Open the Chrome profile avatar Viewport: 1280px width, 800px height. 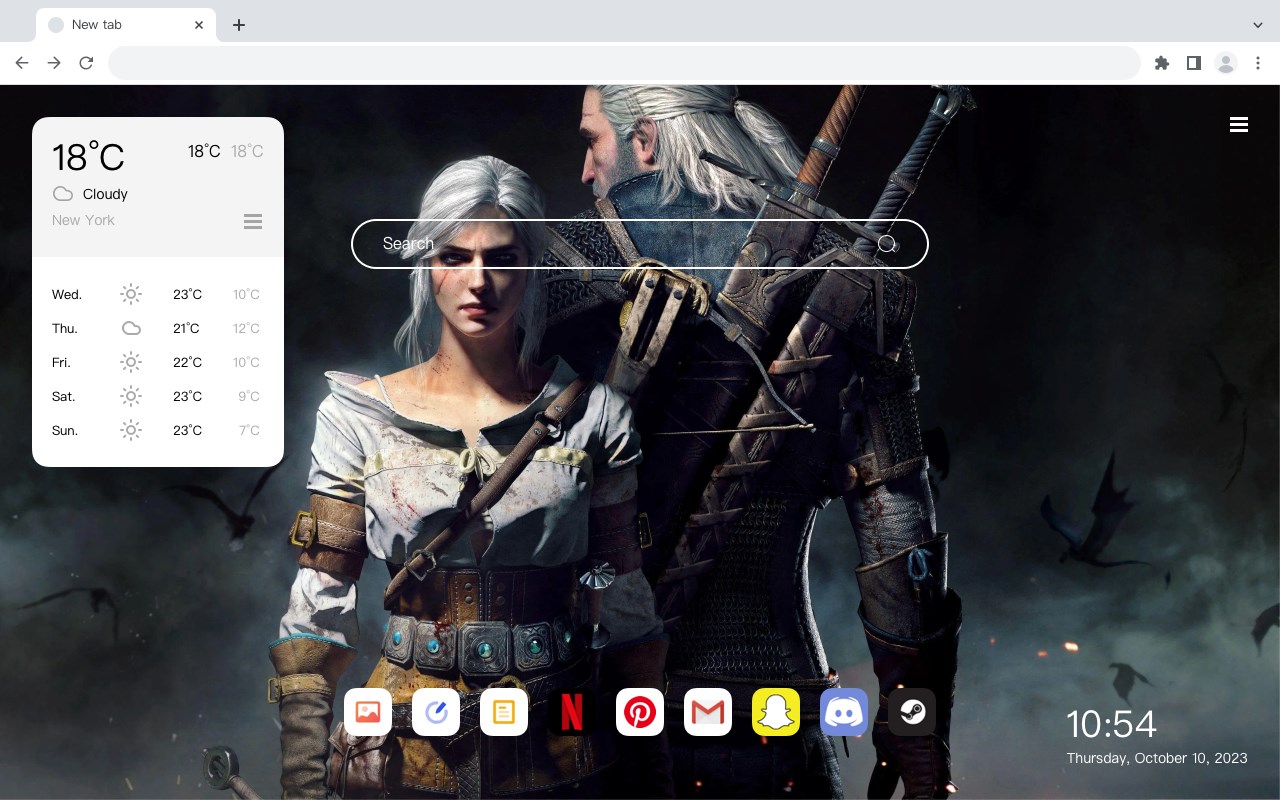point(1226,63)
